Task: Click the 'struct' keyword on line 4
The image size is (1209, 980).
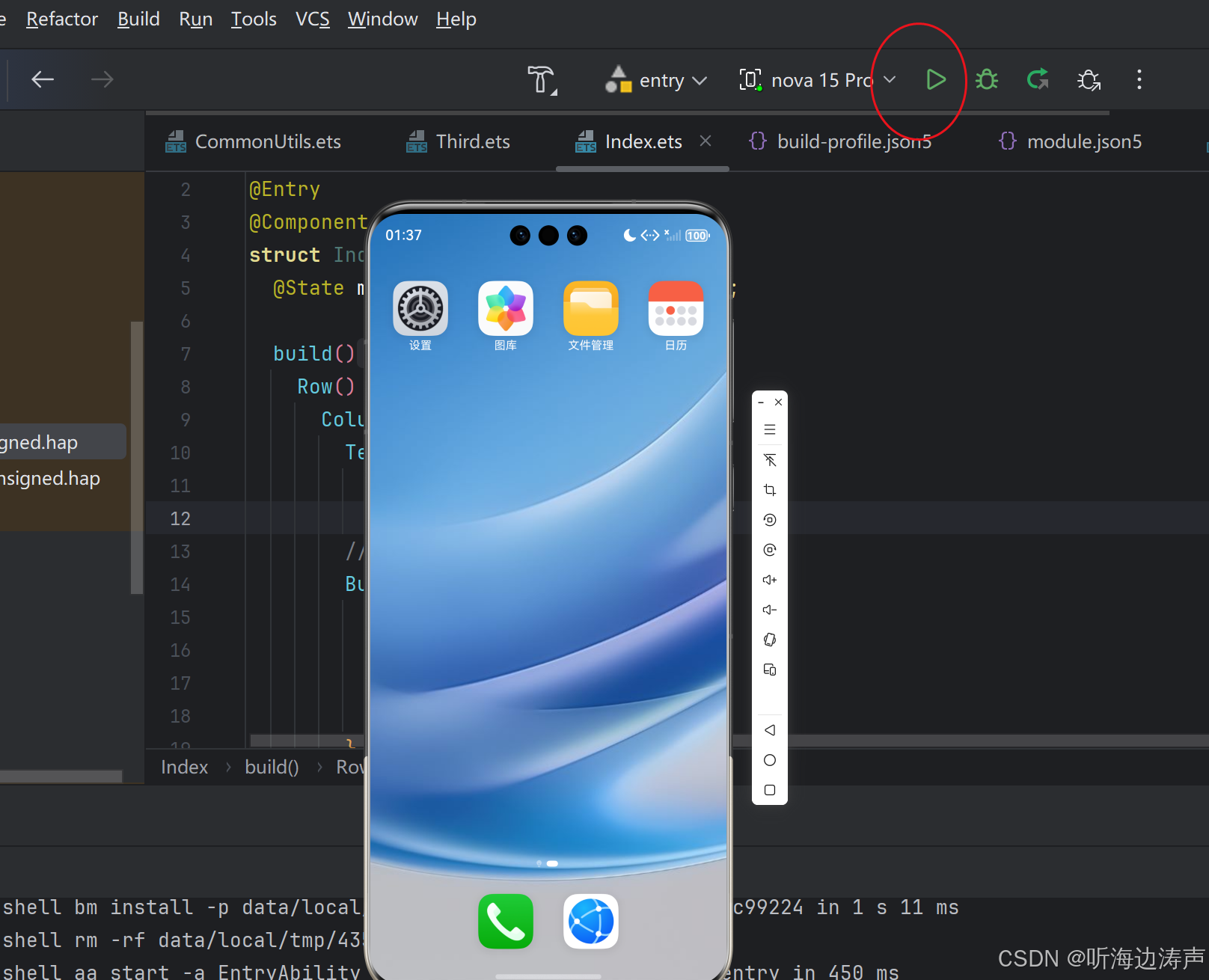Action: pos(284,255)
